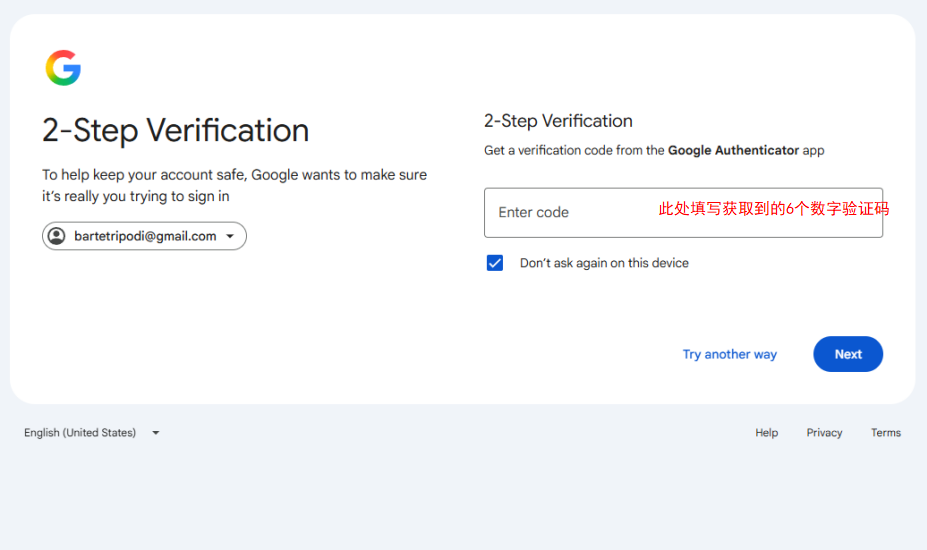Viewport: 927px width, 550px height.
Task: Click the Enter code input field
Action: point(683,213)
